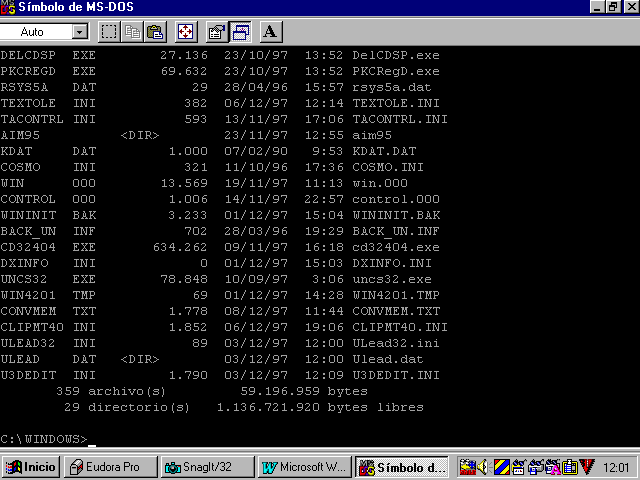
Task: Click the uncs32.exe long file name
Action: (x=392, y=279)
